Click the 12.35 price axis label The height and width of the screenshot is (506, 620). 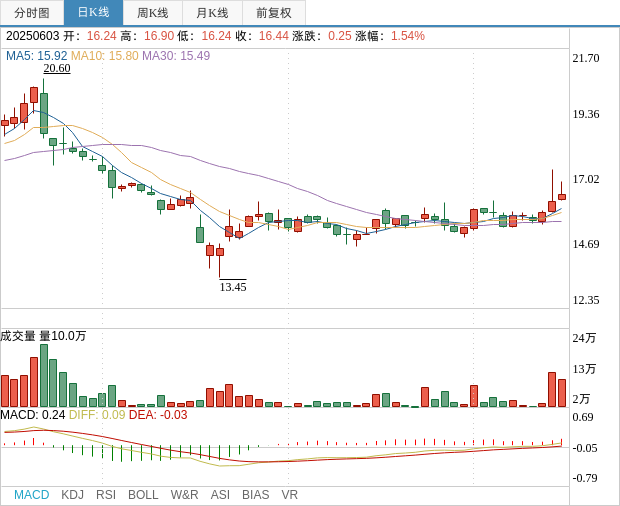pos(586,300)
